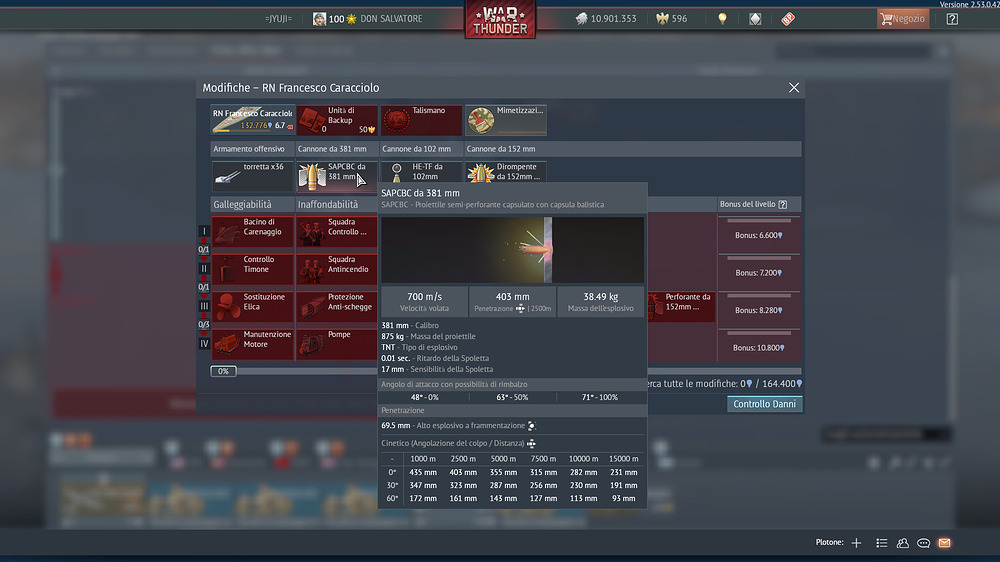Open the Talismano item

pos(421,120)
